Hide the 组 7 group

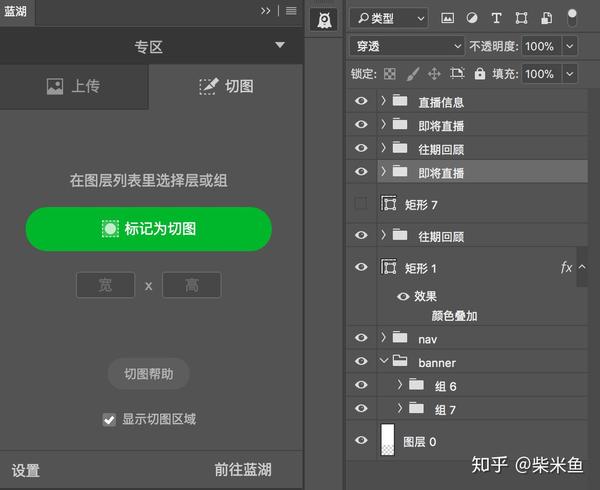[x=361, y=408]
